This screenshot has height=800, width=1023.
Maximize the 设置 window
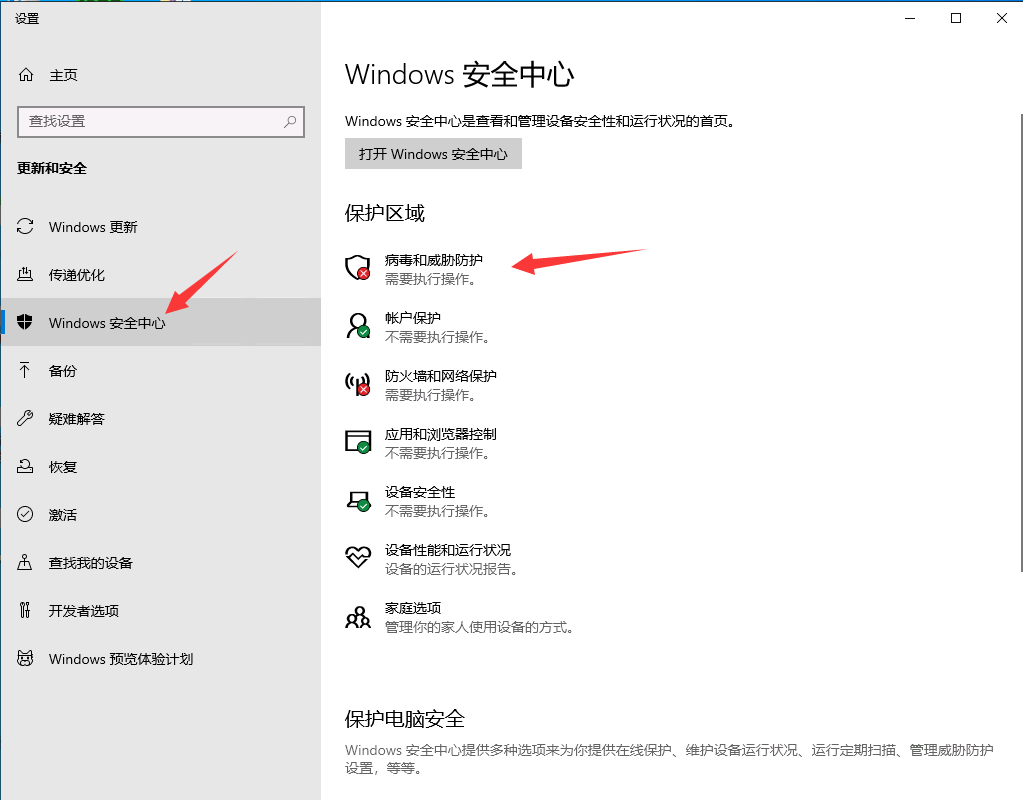956,18
